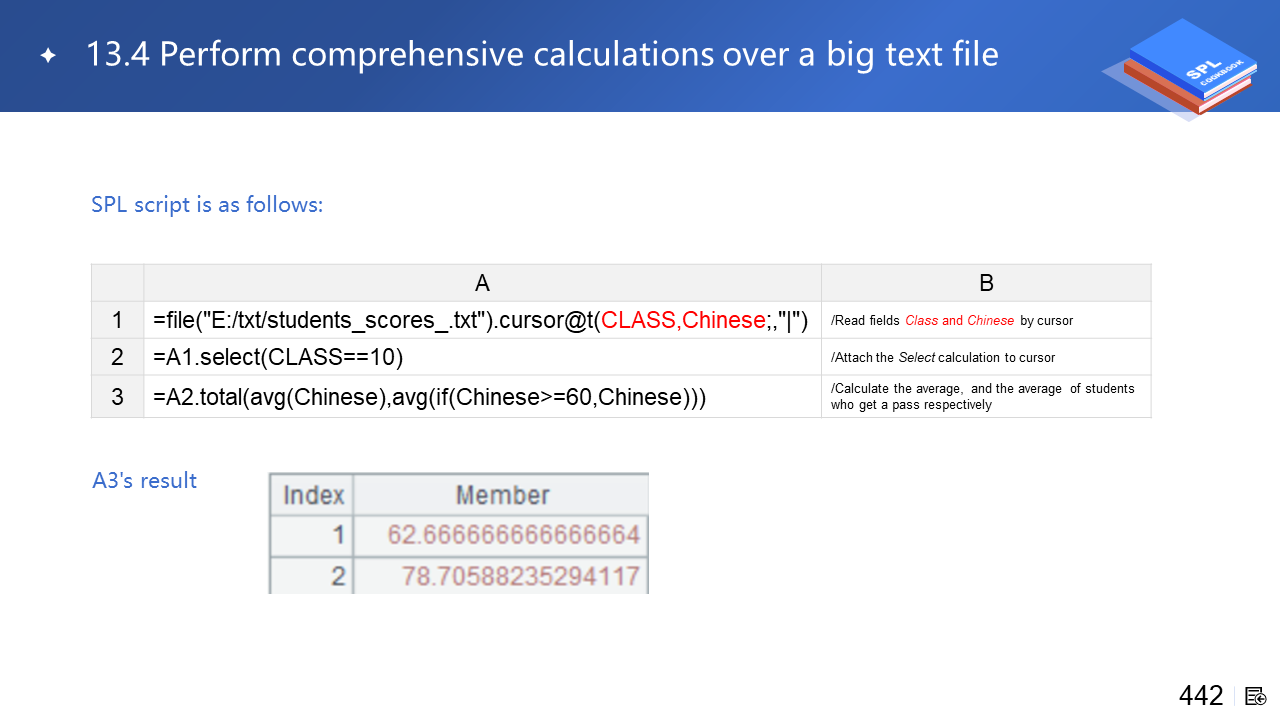Click the 'Read fields Class and Chinese' comment
This screenshot has width=1280, height=720.
(x=951, y=321)
